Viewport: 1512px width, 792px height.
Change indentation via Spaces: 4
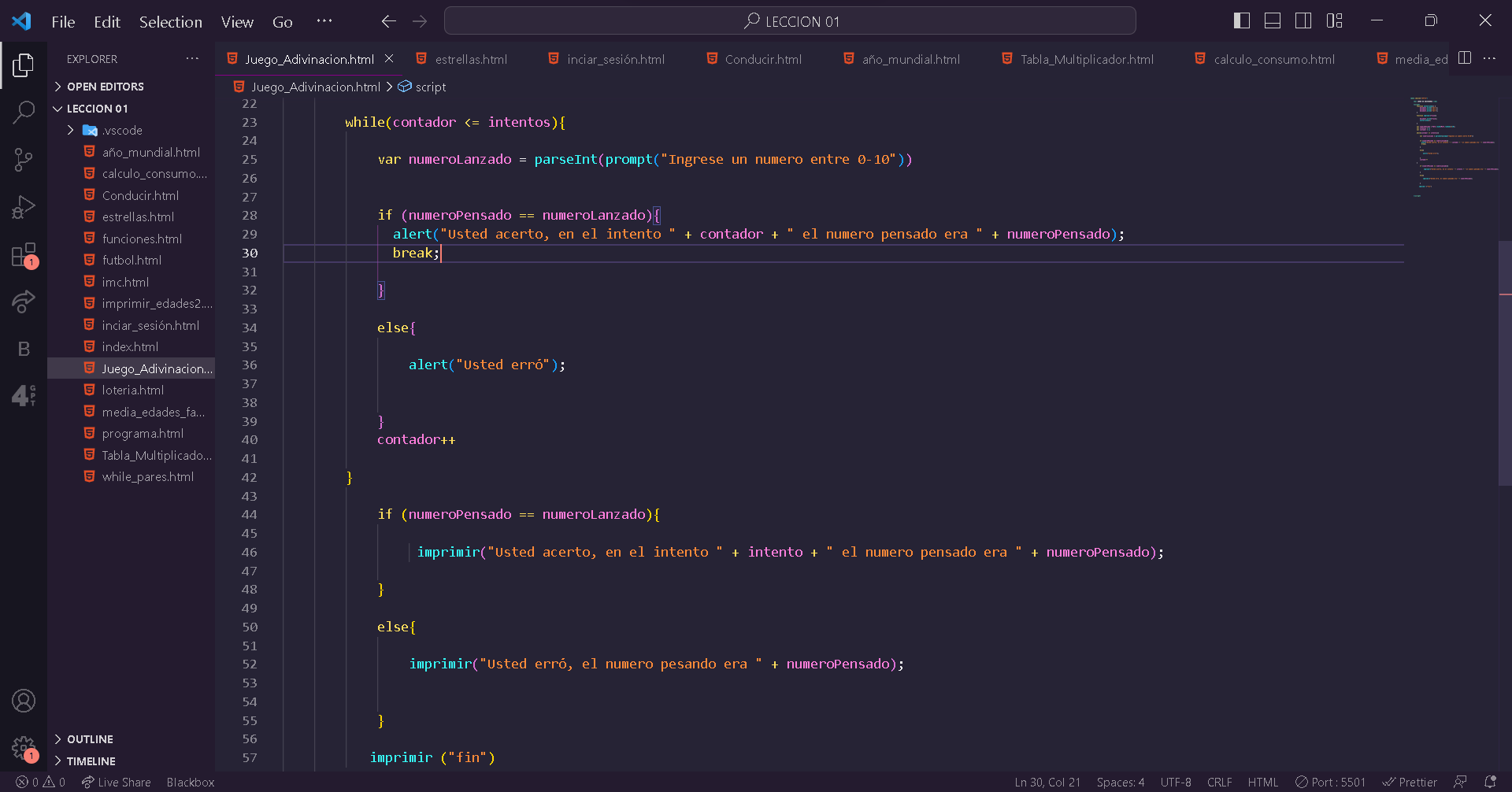click(1121, 782)
